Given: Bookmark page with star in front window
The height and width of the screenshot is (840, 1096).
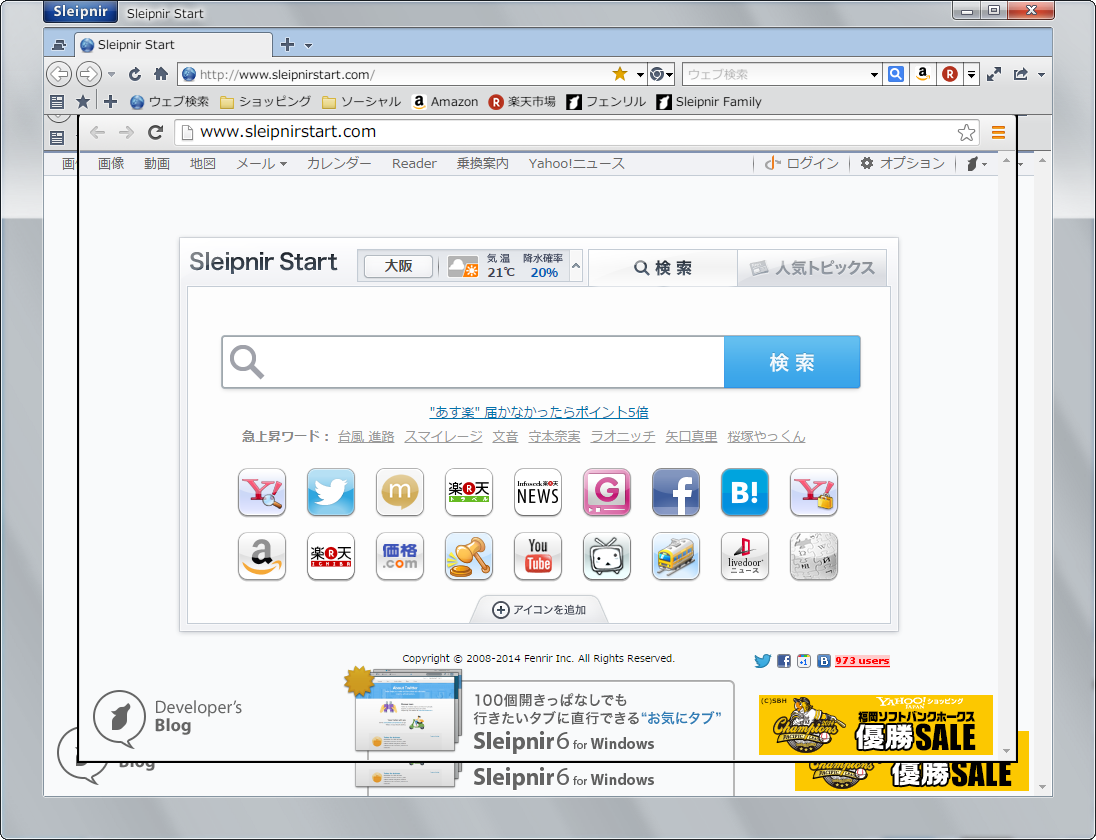Looking at the screenshot, I should 967,132.
